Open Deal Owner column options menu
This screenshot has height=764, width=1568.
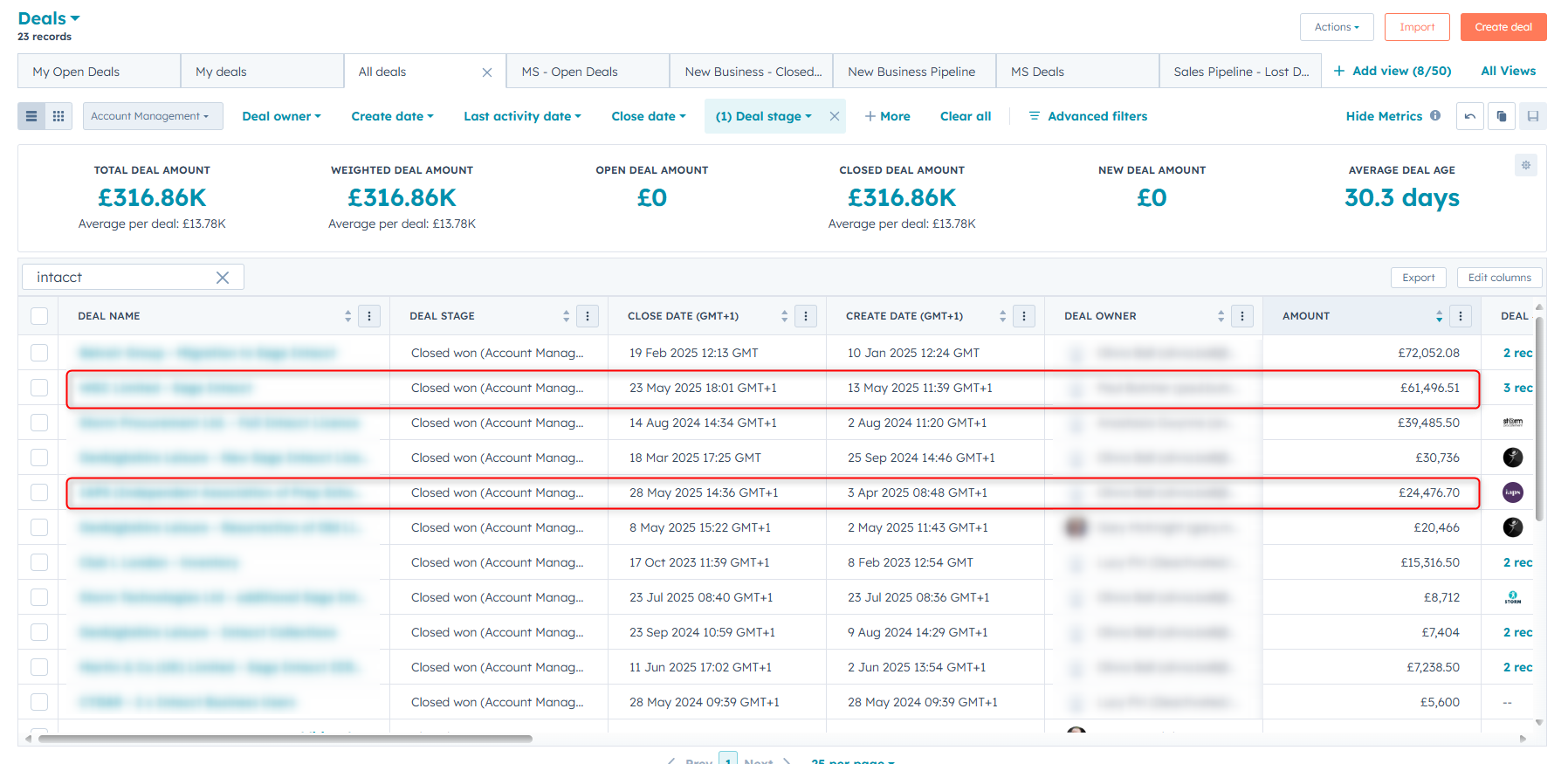coord(1242,316)
